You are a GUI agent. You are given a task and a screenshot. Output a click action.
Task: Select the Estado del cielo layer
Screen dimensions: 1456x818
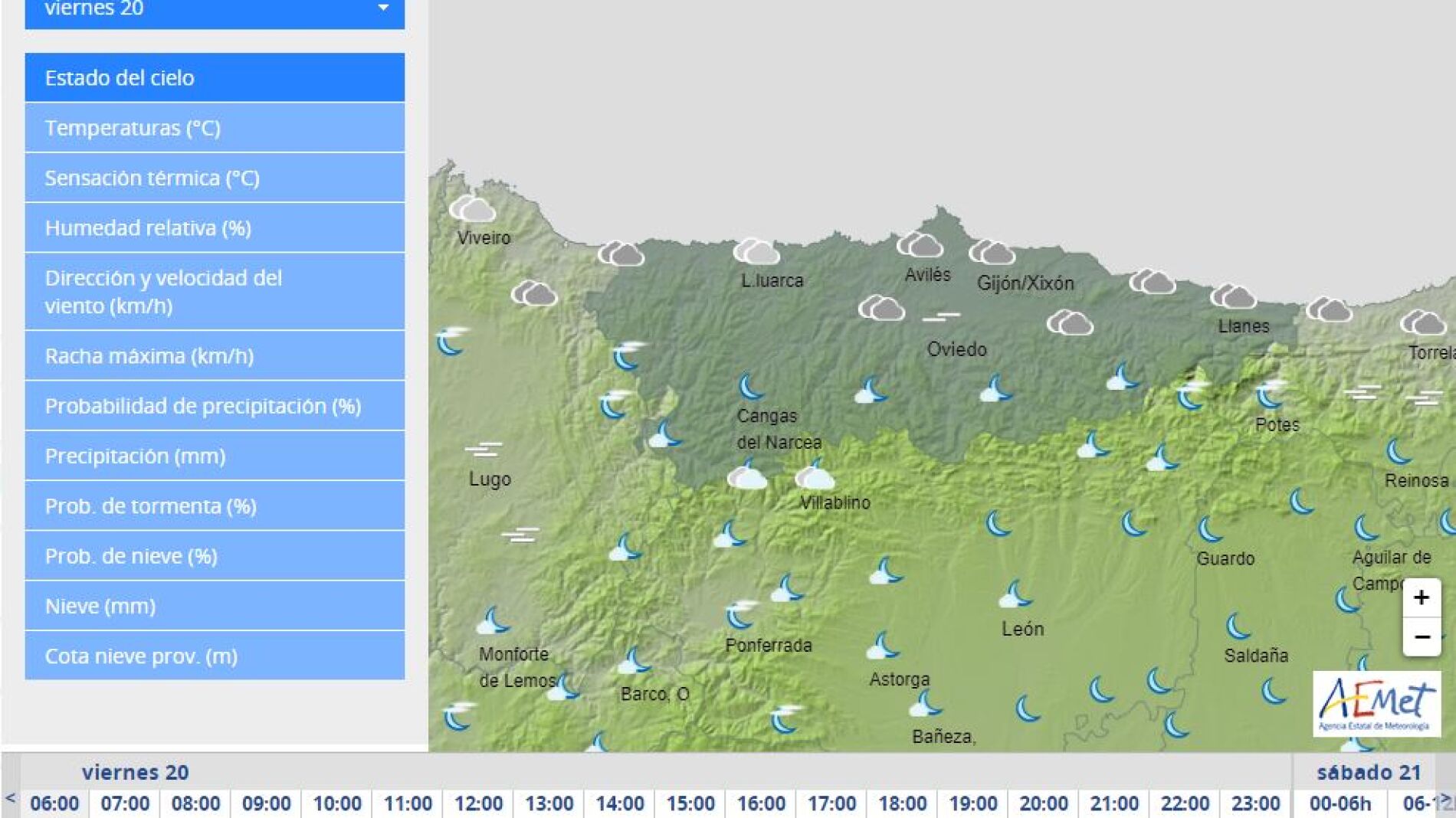[215, 77]
